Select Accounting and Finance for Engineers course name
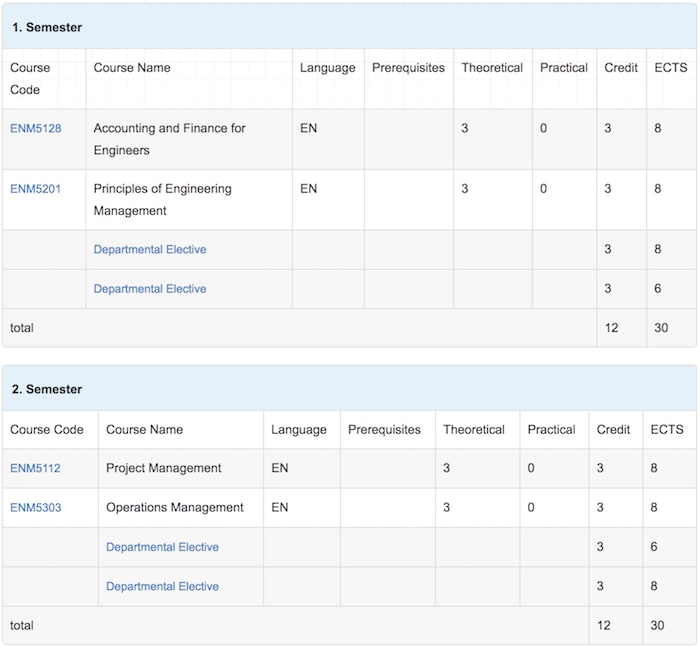 tap(169, 139)
